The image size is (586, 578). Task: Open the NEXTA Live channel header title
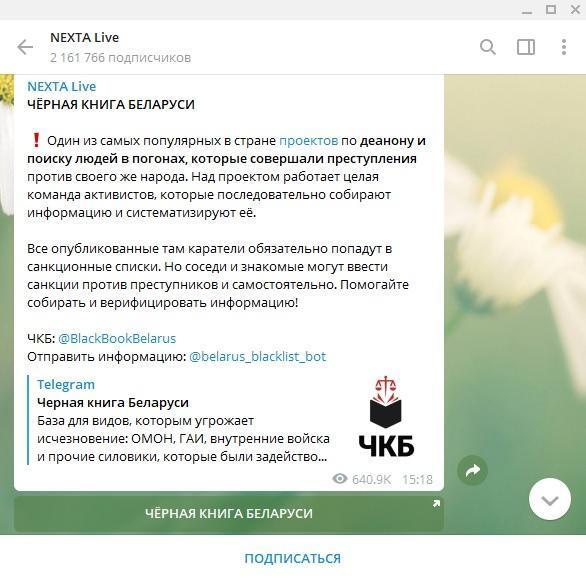[x=84, y=37]
